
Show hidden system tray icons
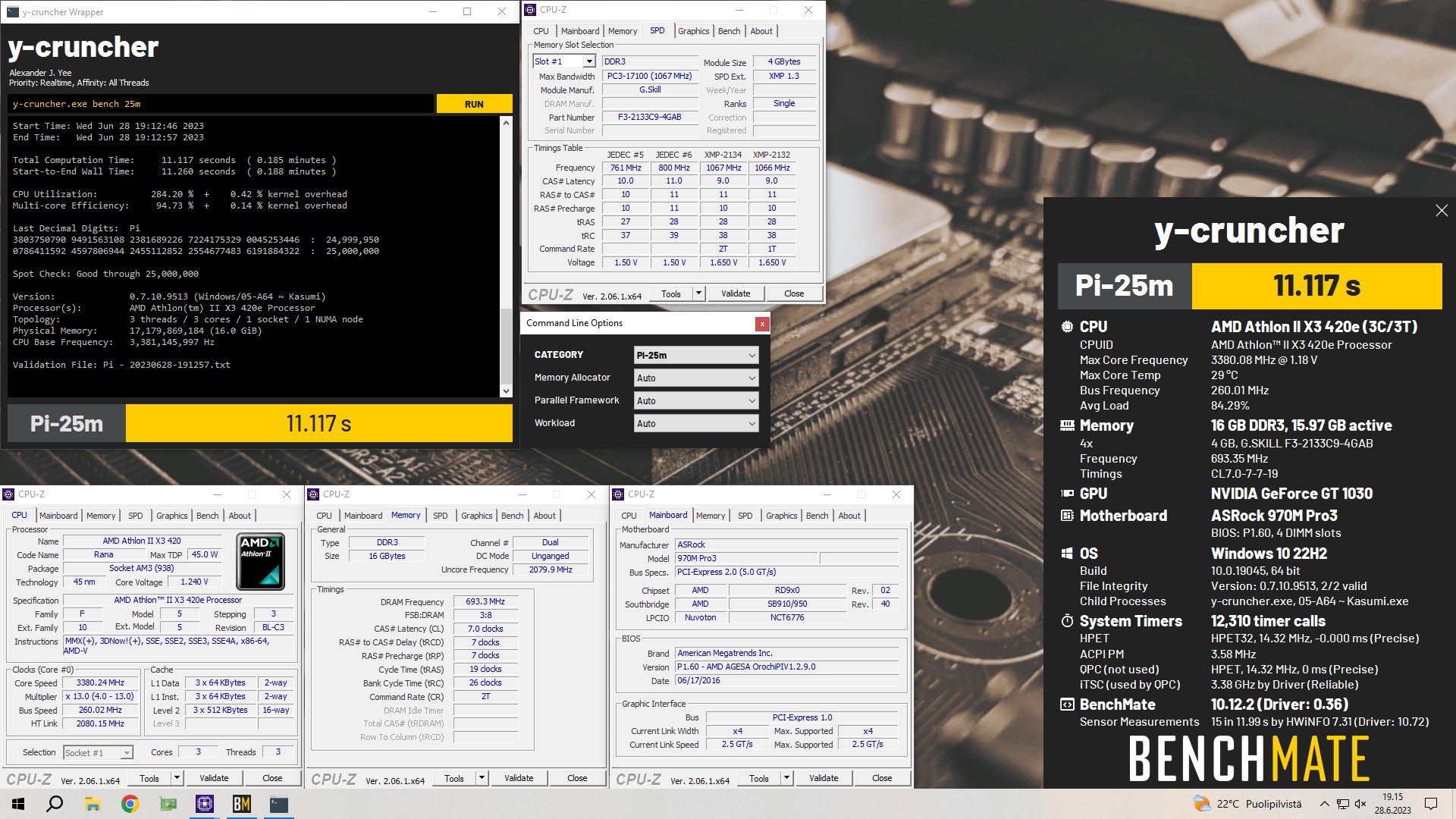[x=1324, y=804]
